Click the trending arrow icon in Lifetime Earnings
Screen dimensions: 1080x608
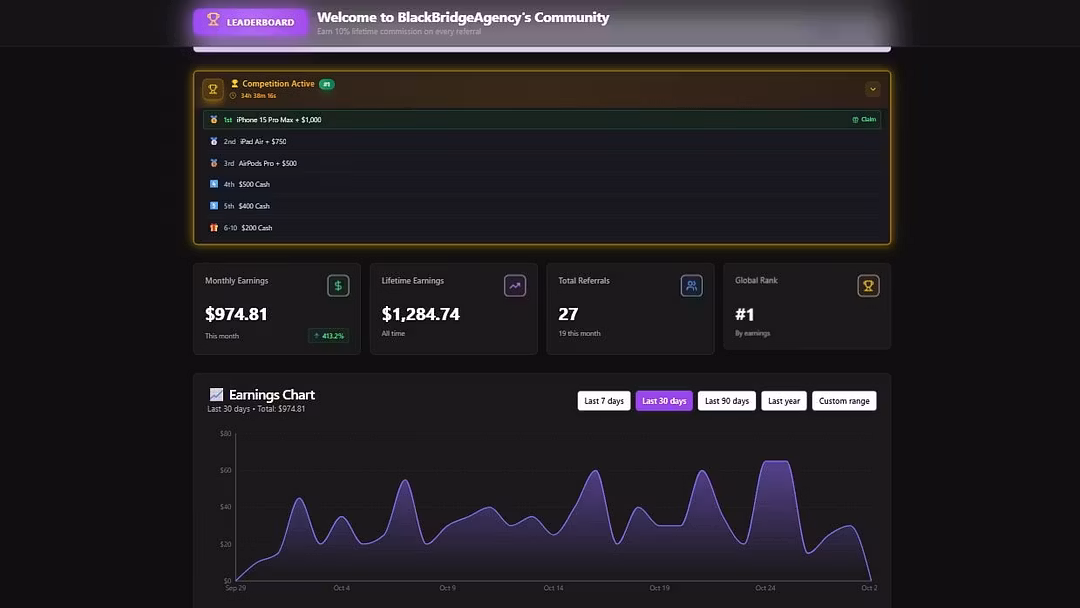pos(515,286)
